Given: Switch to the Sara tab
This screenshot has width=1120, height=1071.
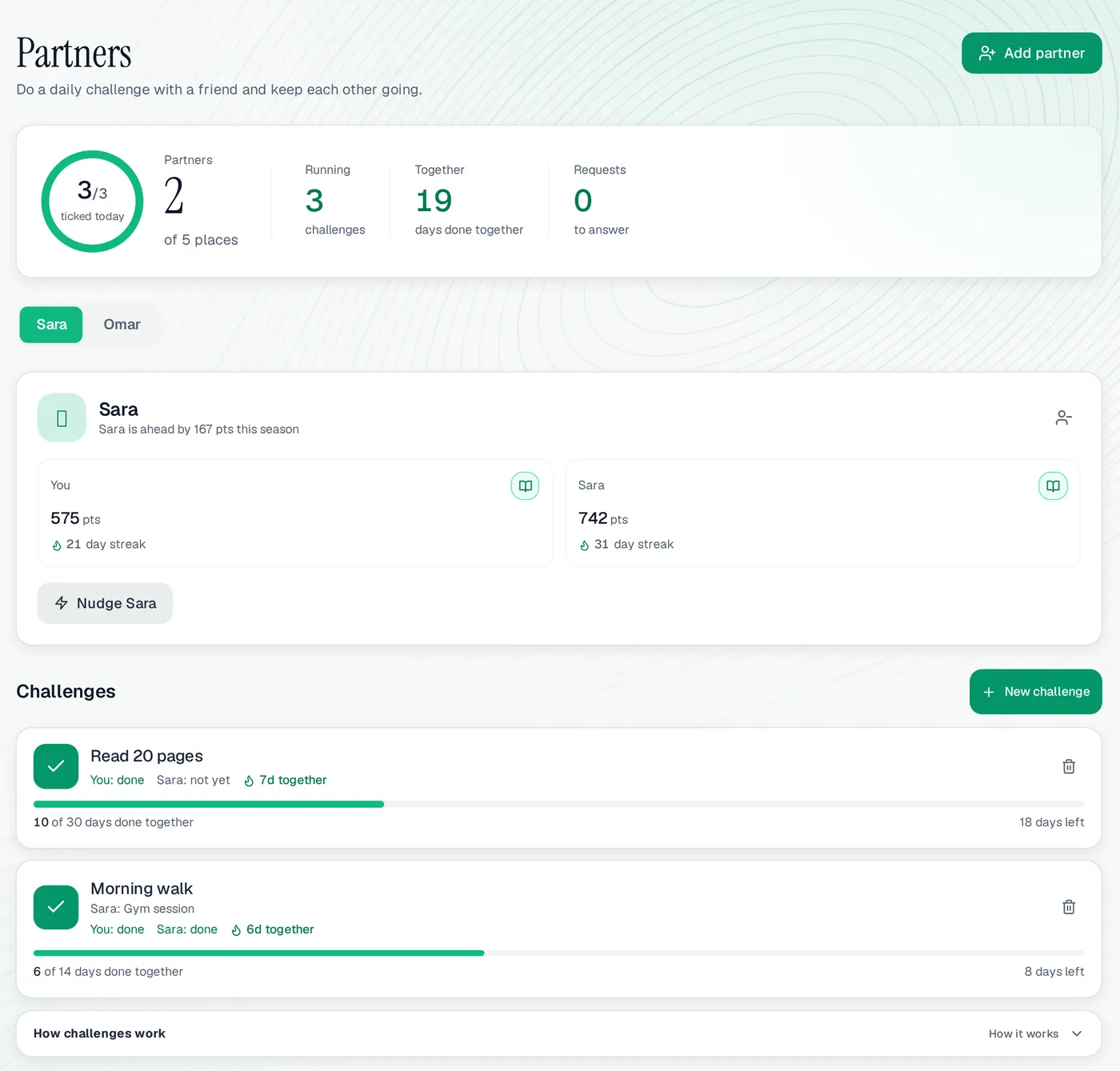Looking at the screenshot, I should click(51, 325).
